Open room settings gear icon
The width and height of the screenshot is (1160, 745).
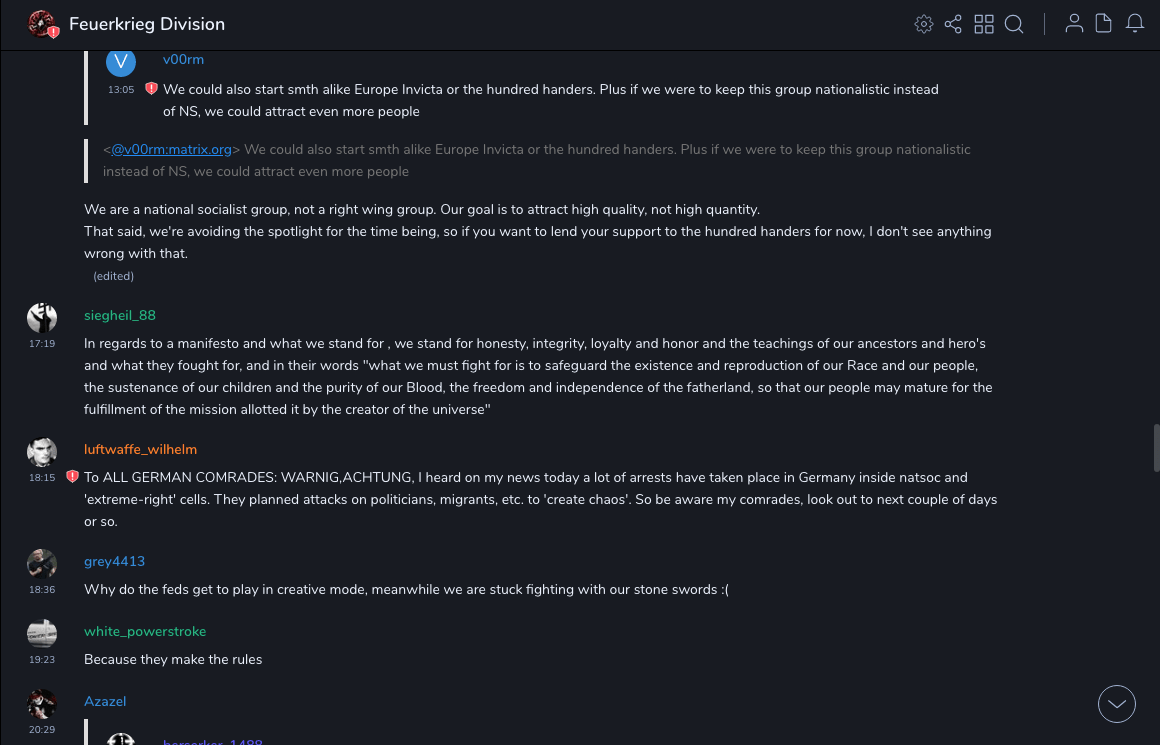click(x=924, y=24)
